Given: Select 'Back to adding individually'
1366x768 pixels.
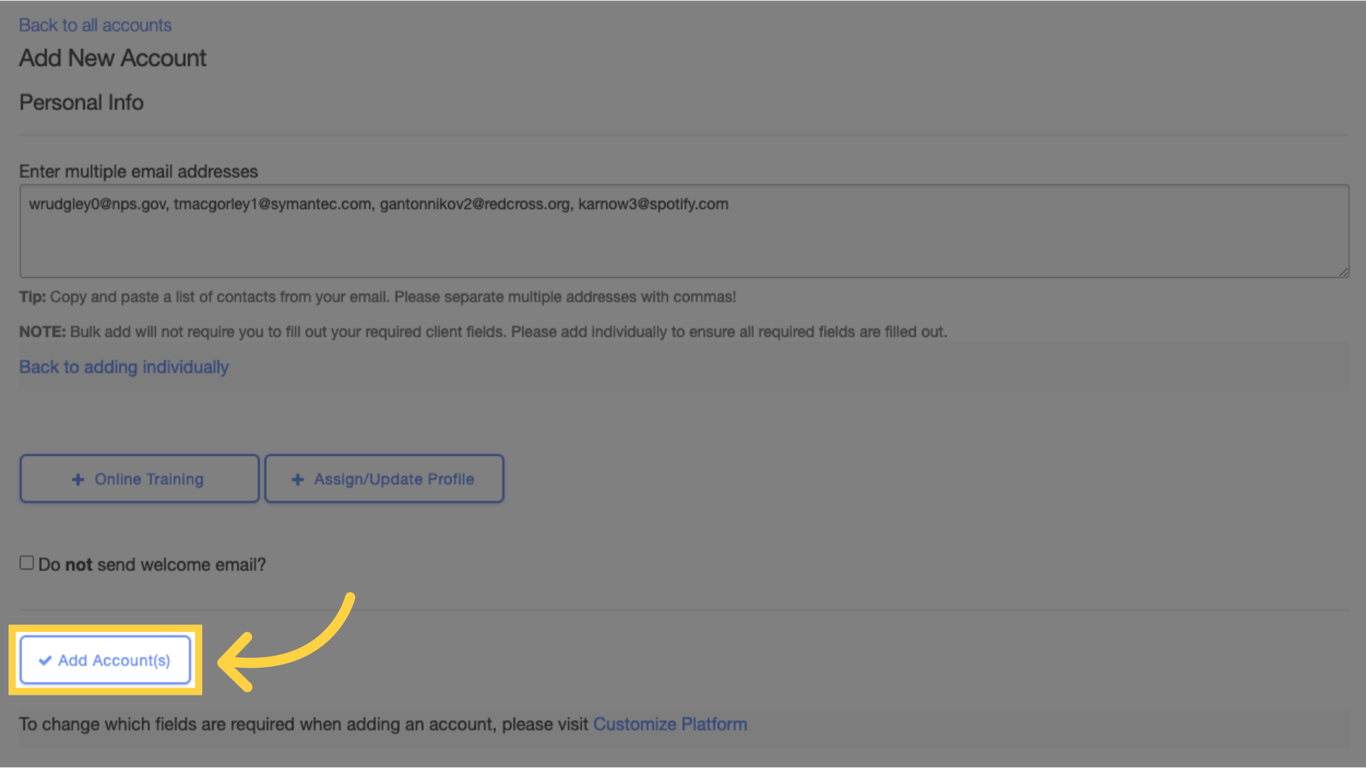Looking at the screenshot, I should 124,367.
